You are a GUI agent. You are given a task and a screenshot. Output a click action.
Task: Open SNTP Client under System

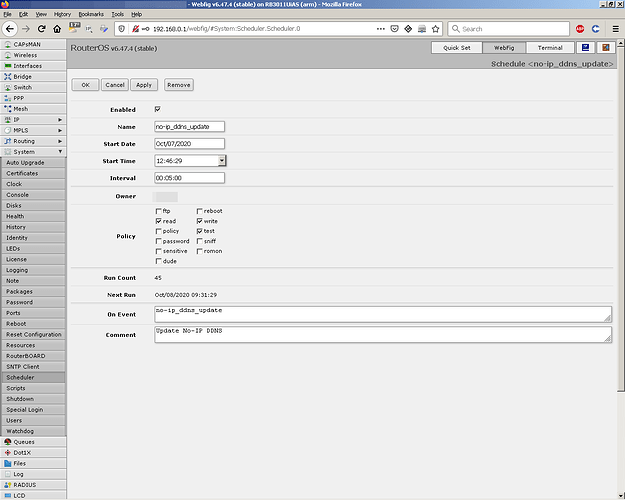point(33,366)
